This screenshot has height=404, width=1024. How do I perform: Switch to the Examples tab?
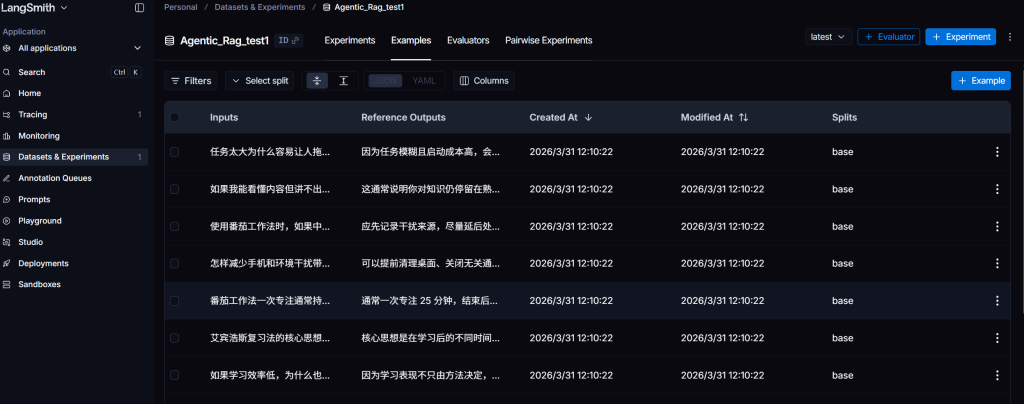[411, 40]
